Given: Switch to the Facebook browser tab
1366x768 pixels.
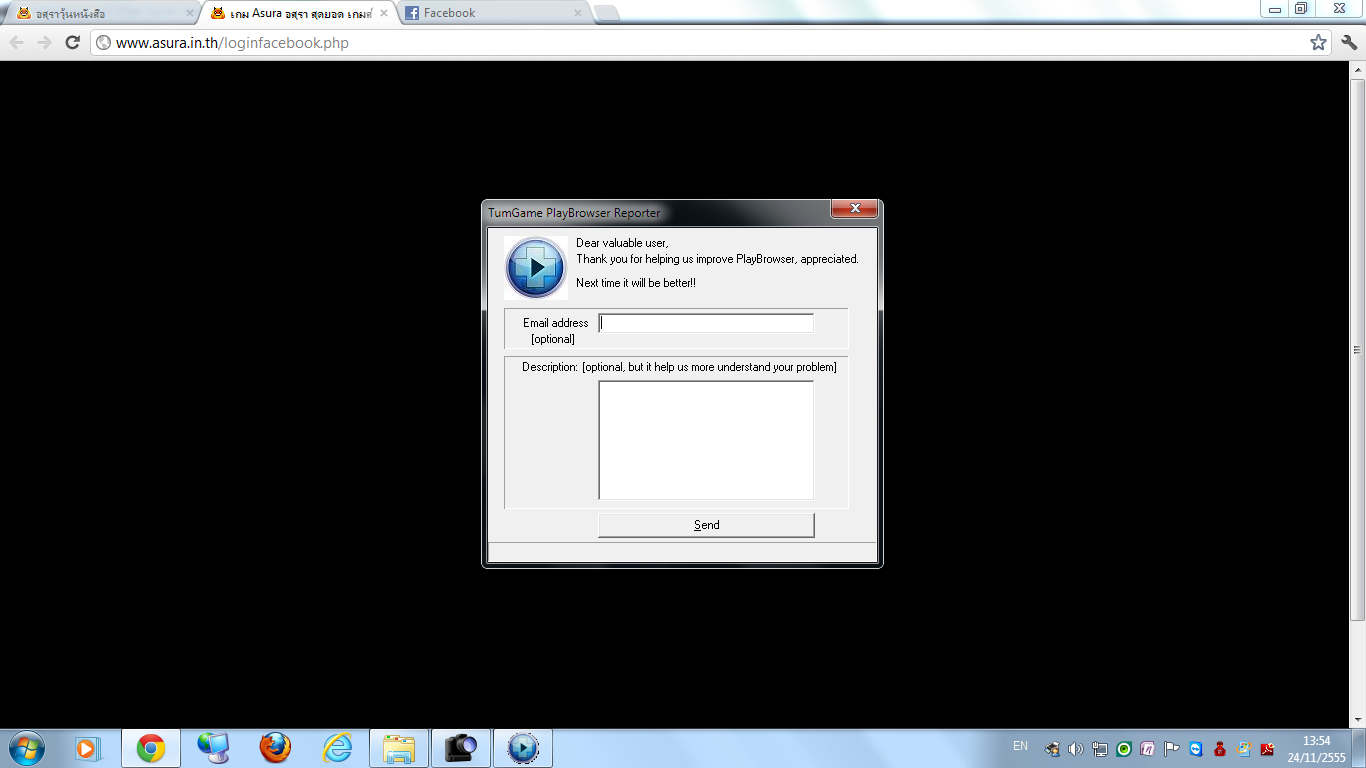Looking at the screenshot, I should click(x=494, y=13).
